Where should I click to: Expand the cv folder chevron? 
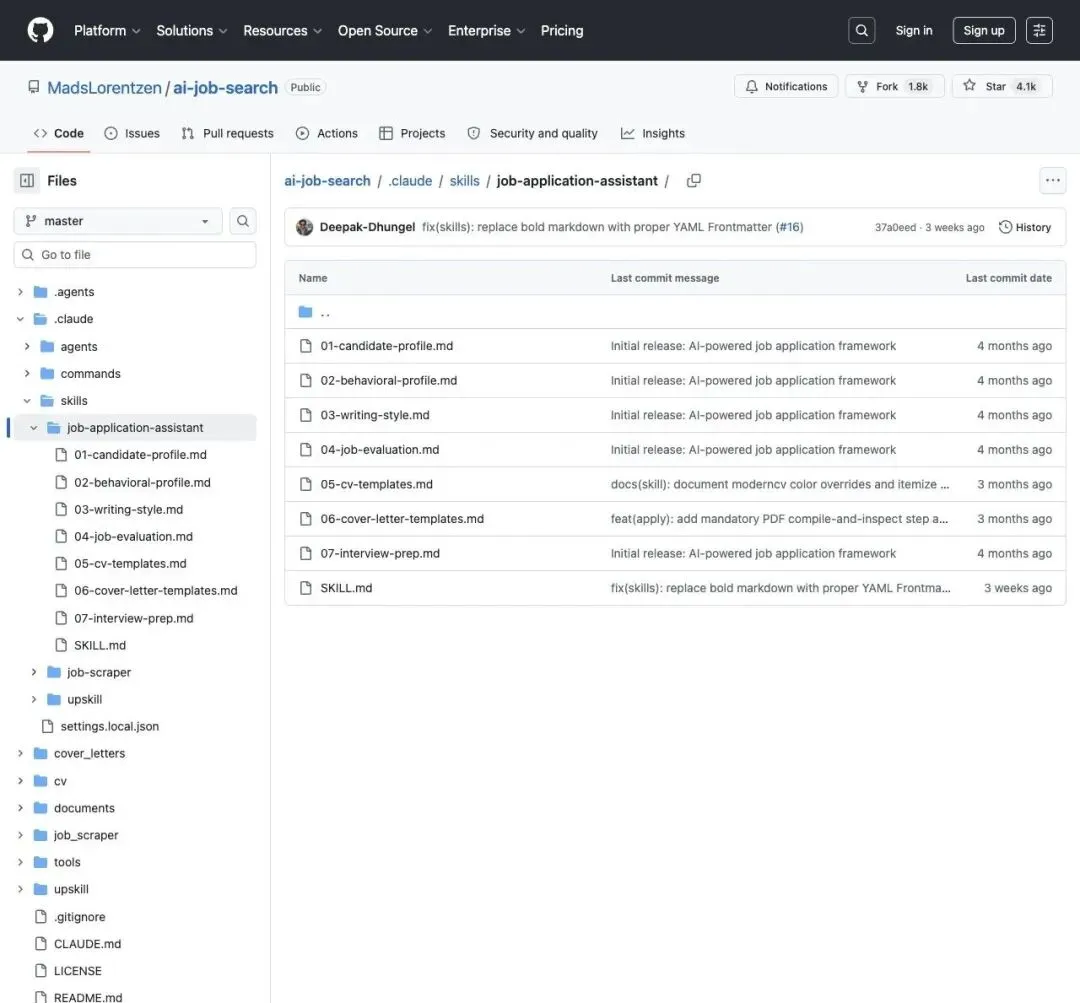(x=20, y=781)
